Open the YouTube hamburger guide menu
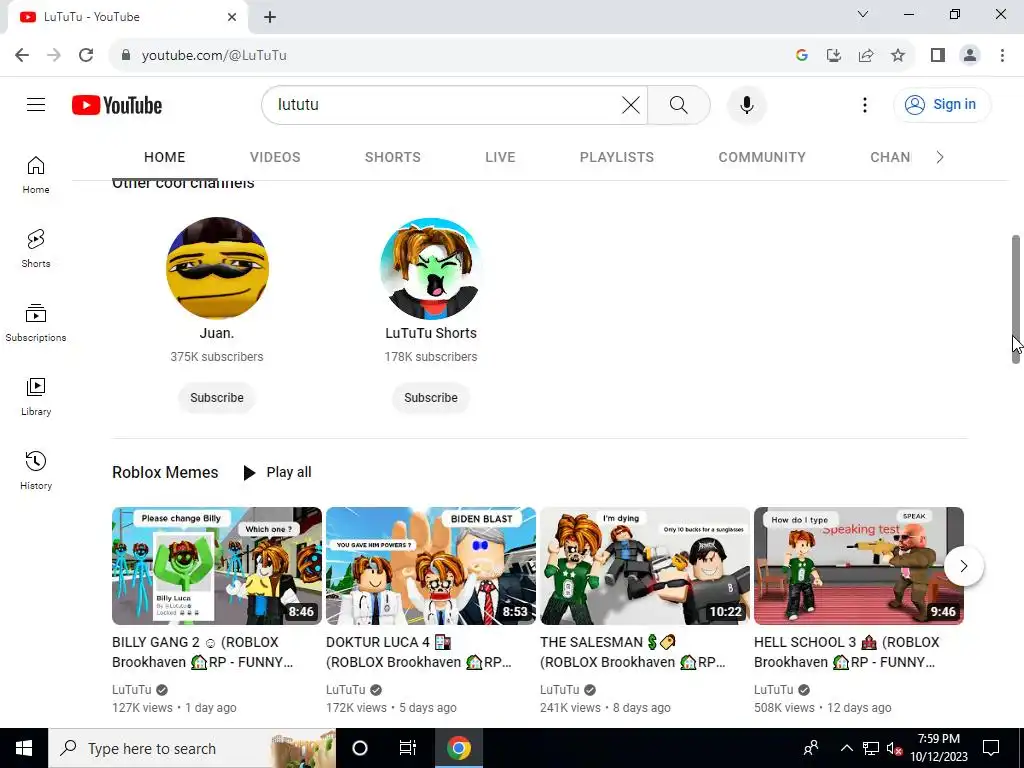This screenshot has height=768, width=1024. pos(36,104)
